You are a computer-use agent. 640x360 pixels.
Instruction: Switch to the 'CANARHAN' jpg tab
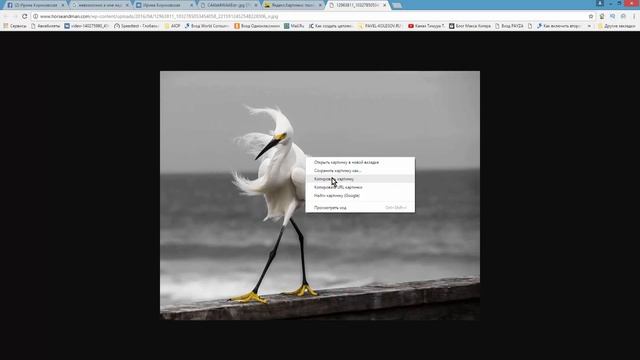pyautogui.click(x=229, y=5)
